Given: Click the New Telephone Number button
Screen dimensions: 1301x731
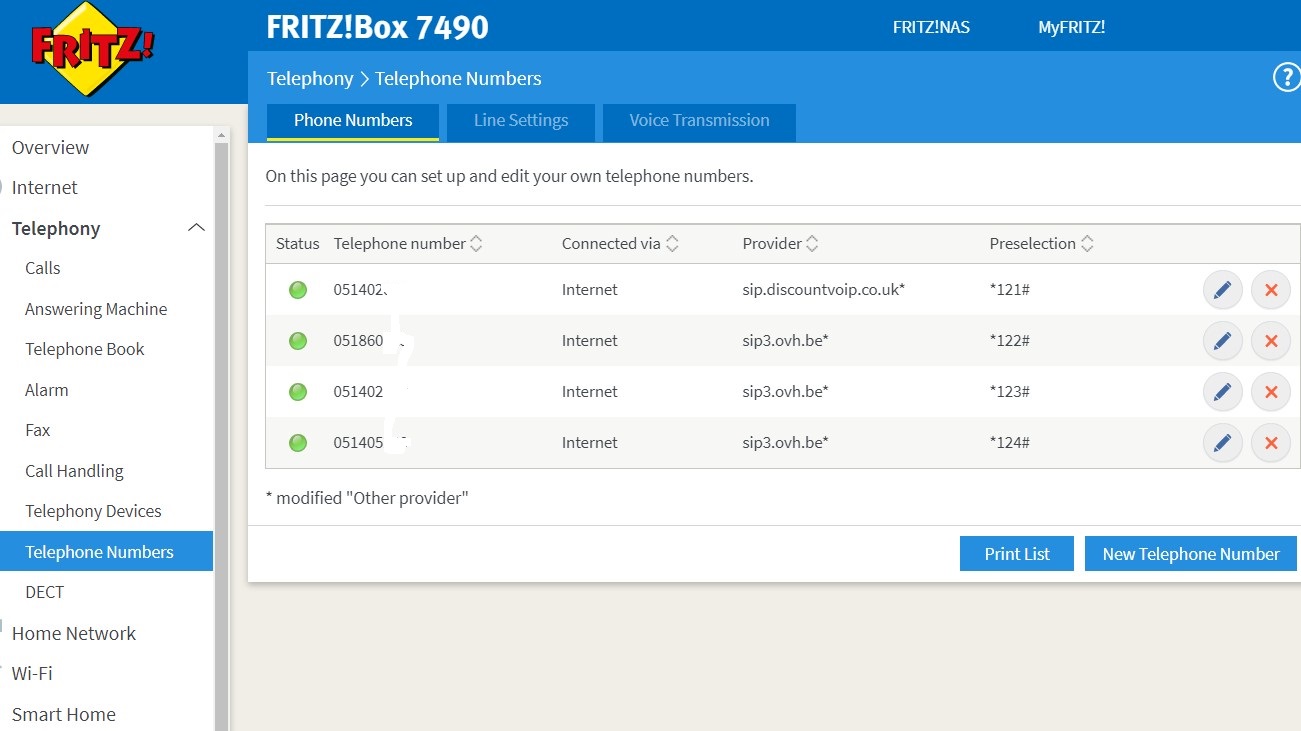Looking at the screenshot, I should (1190, 554).
